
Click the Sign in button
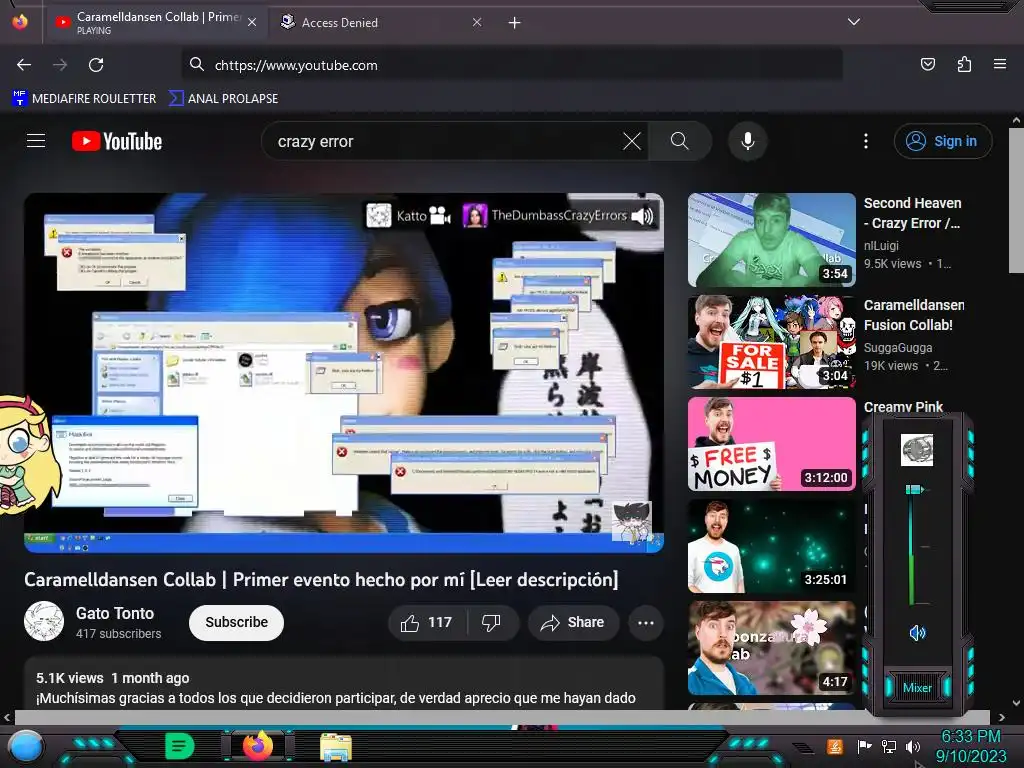943,141
